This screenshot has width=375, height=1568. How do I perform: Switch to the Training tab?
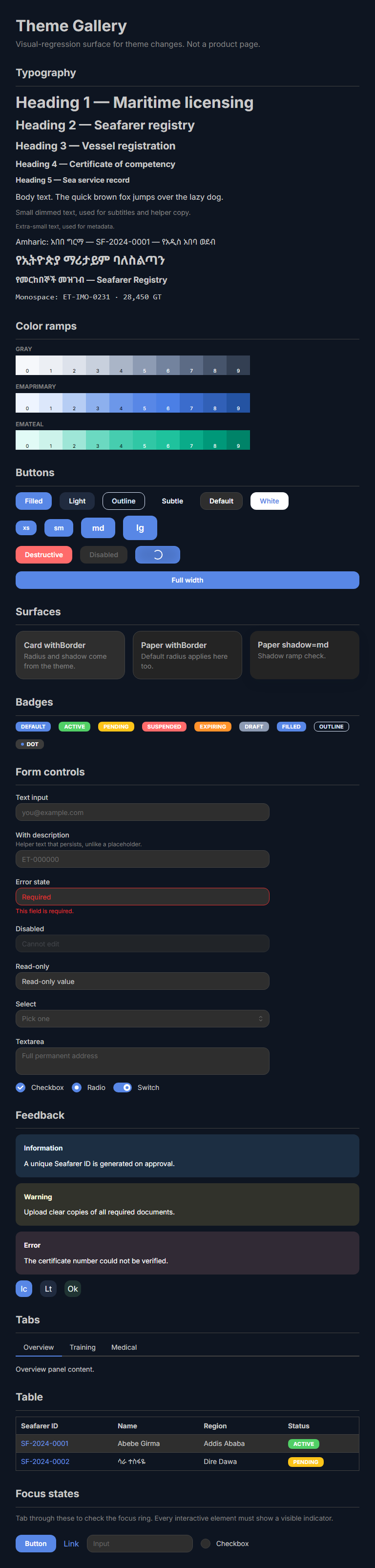(x=83, y=1347)
